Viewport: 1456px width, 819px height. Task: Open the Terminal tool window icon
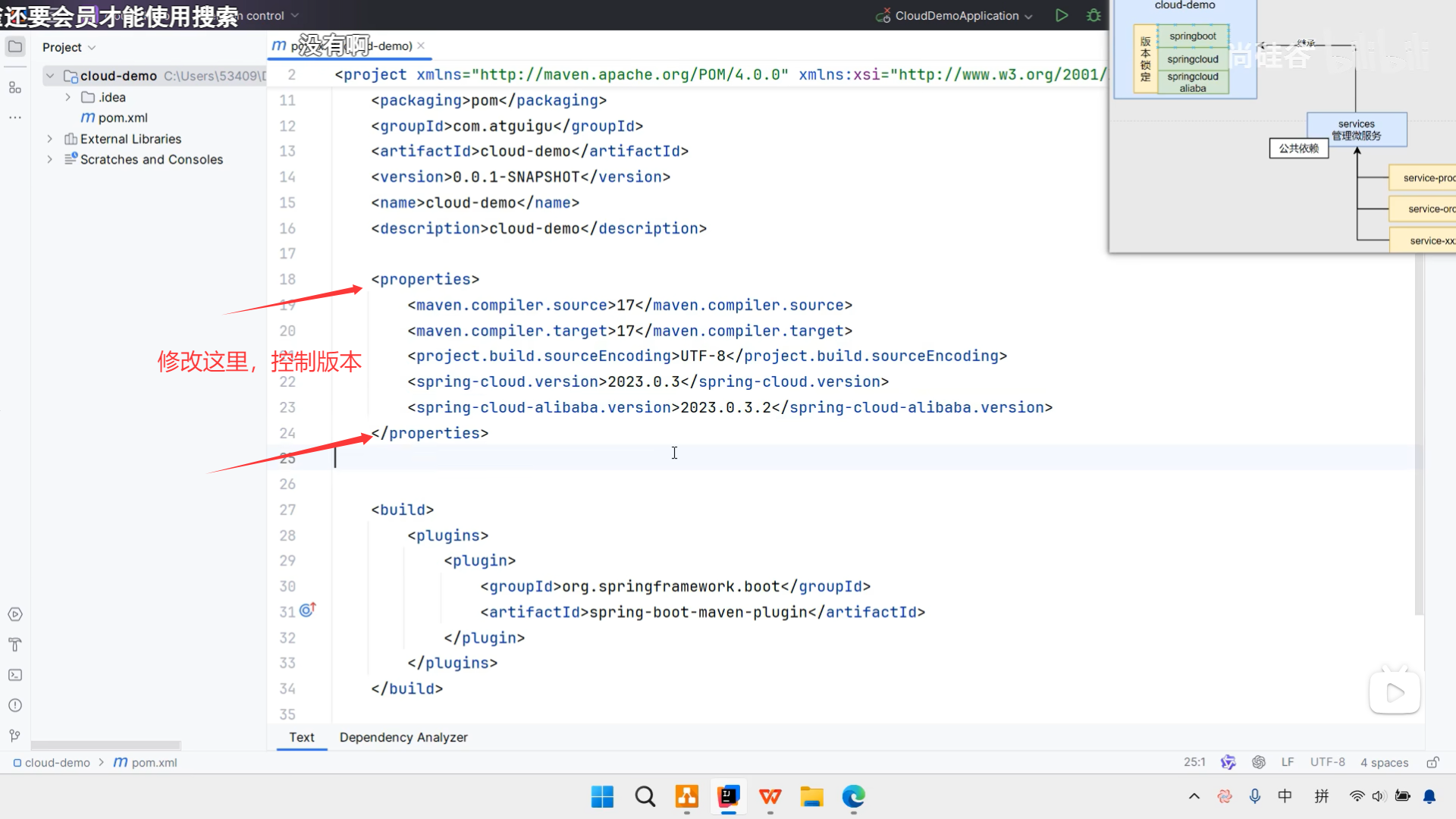[15, 675]
